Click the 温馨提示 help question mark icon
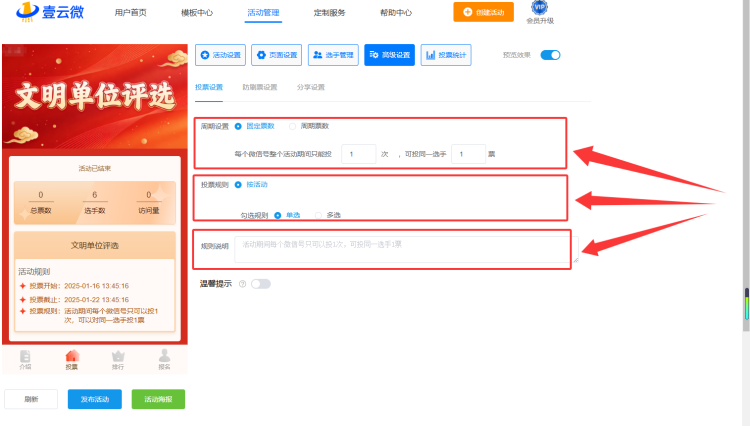Screen dimensions: 750x426 [x=243, y=284]
